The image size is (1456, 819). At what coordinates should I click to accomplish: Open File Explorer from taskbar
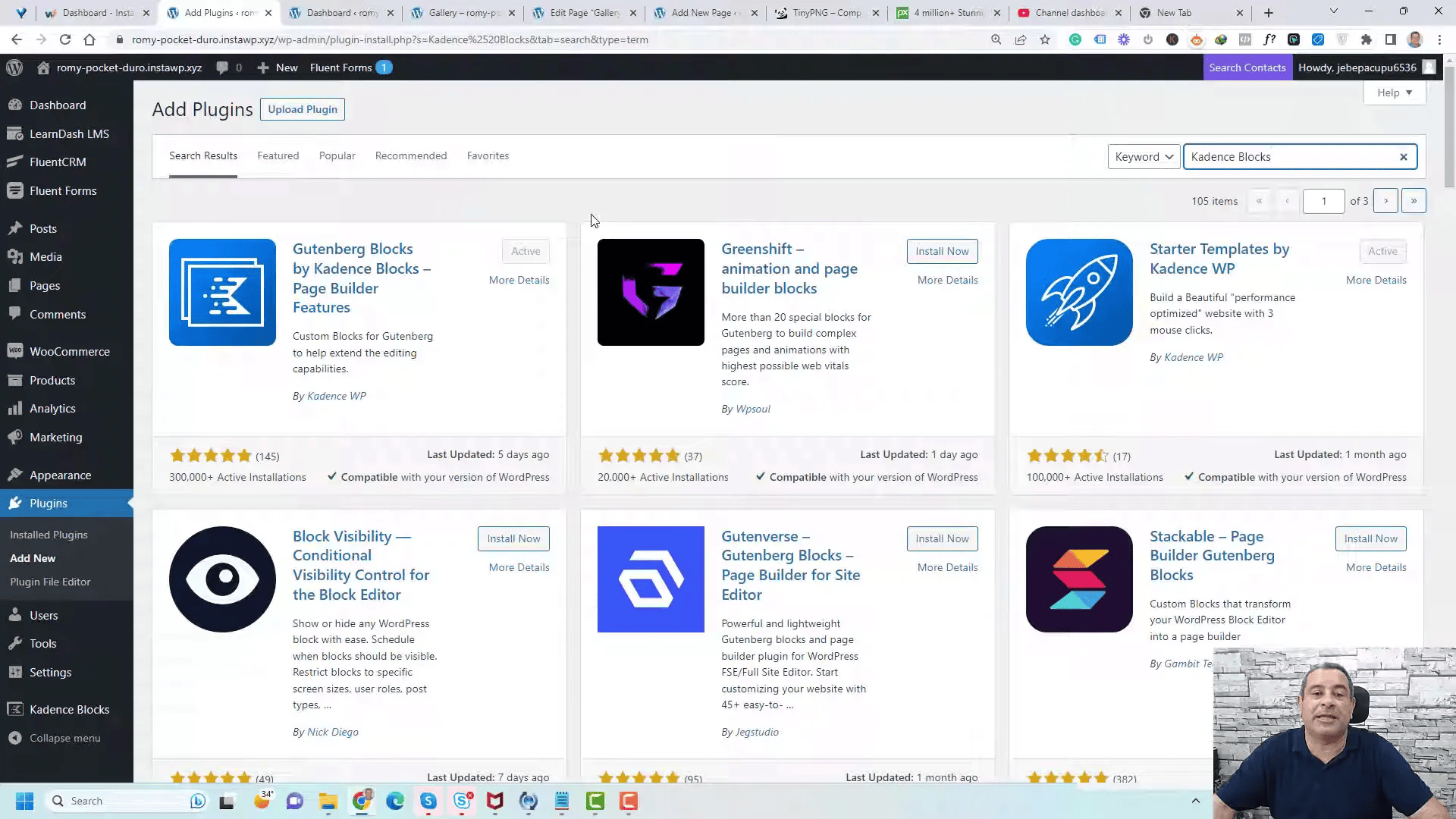click(328, 801)
